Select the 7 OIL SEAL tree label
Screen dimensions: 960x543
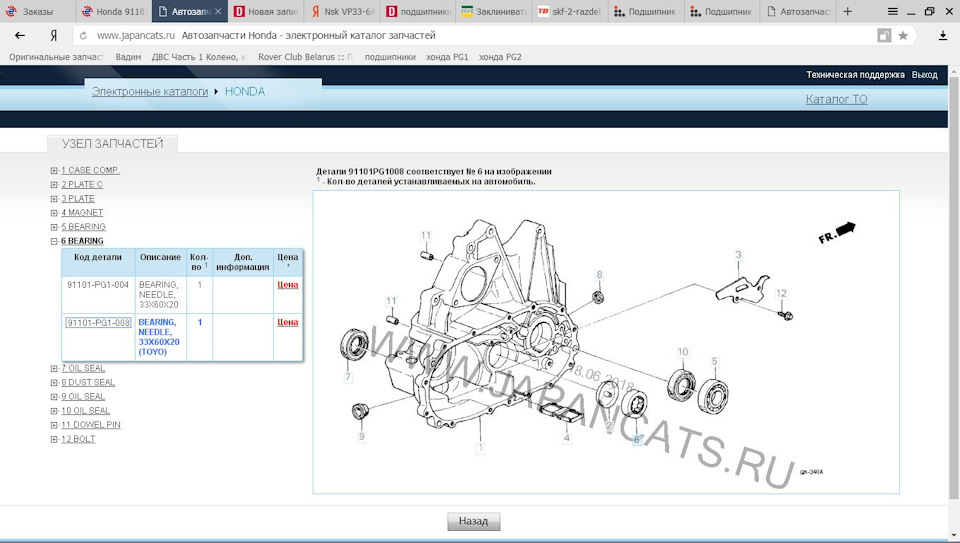83,368
